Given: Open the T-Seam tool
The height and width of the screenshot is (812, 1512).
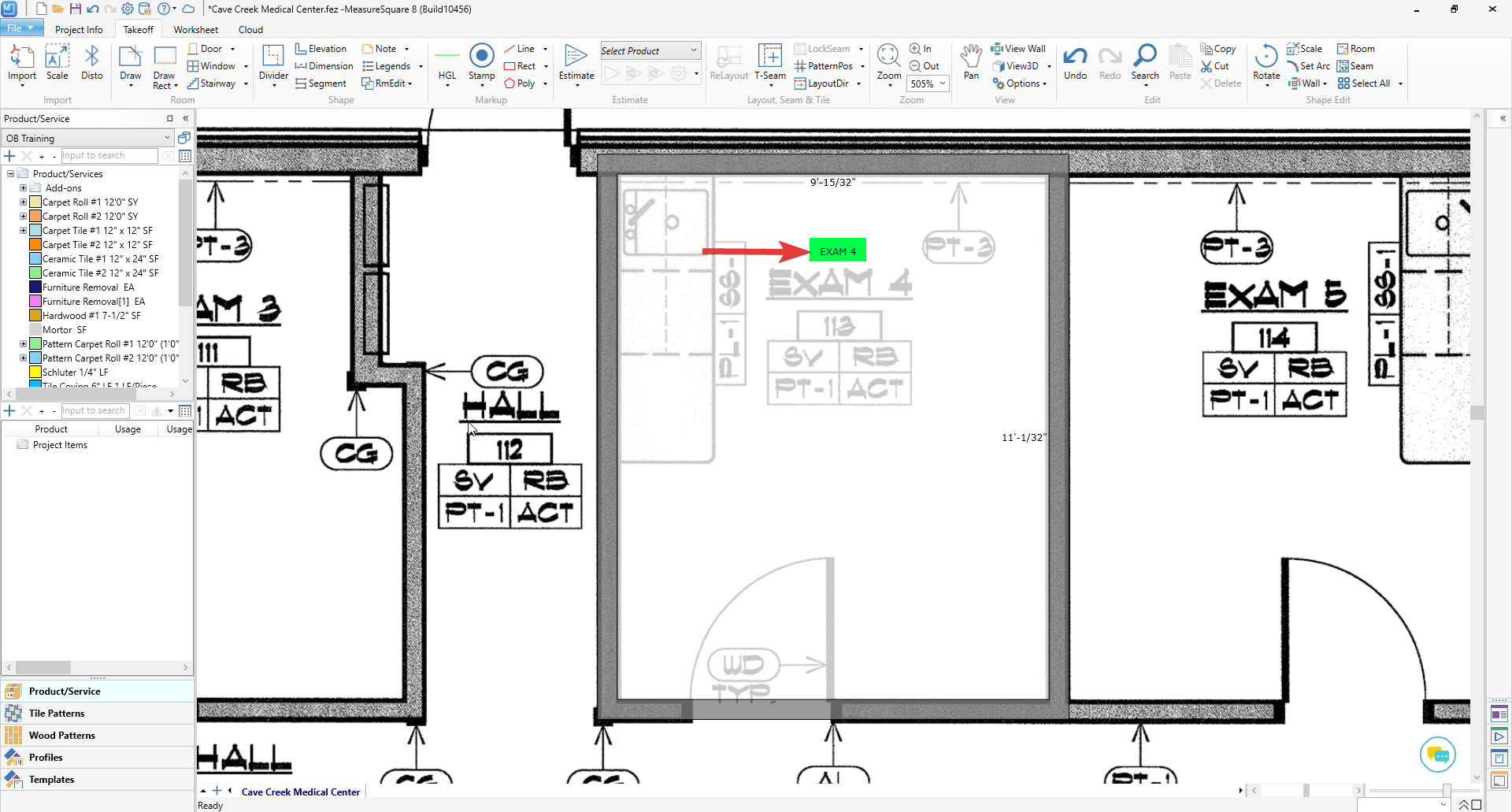Looking at the screenshot, I should pyautogui.click(x=770, y=65).
